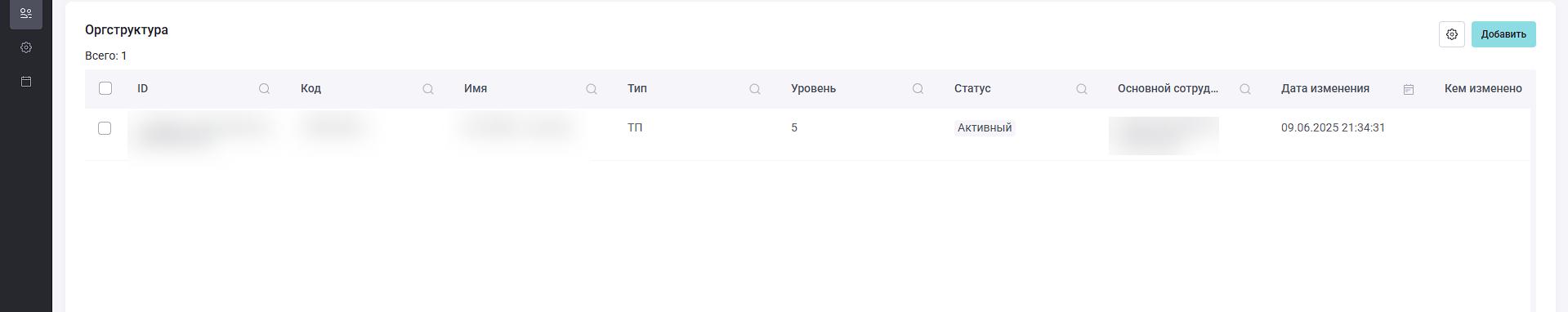The width and height of the screenshot is (1568, 312).
Task: Click the Статус column header
Action: [x=972, y=88]
